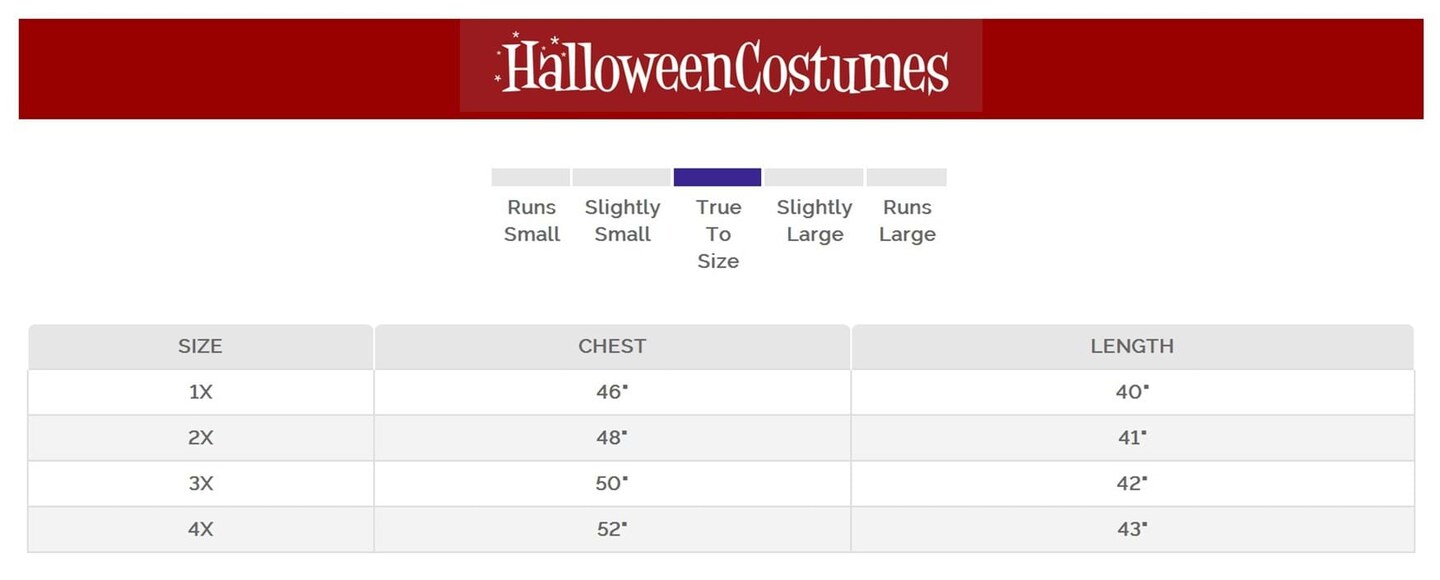The height and width of the screenshot is (580, 1440).
Task: Click the 41" length measurement cell
Action: (x=1132, y=438)
